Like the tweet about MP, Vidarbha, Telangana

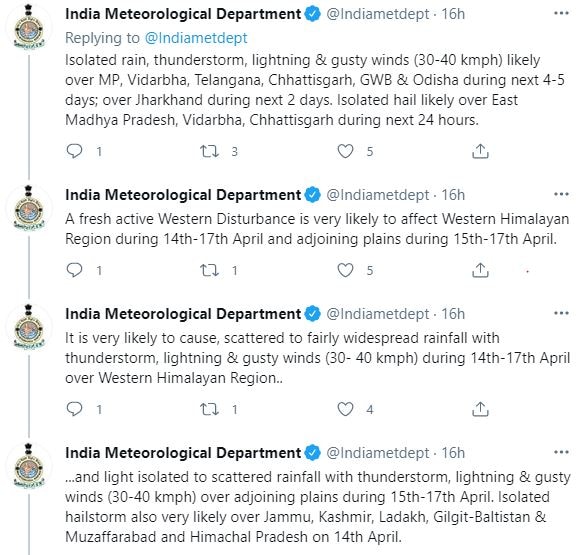point(345,151)
